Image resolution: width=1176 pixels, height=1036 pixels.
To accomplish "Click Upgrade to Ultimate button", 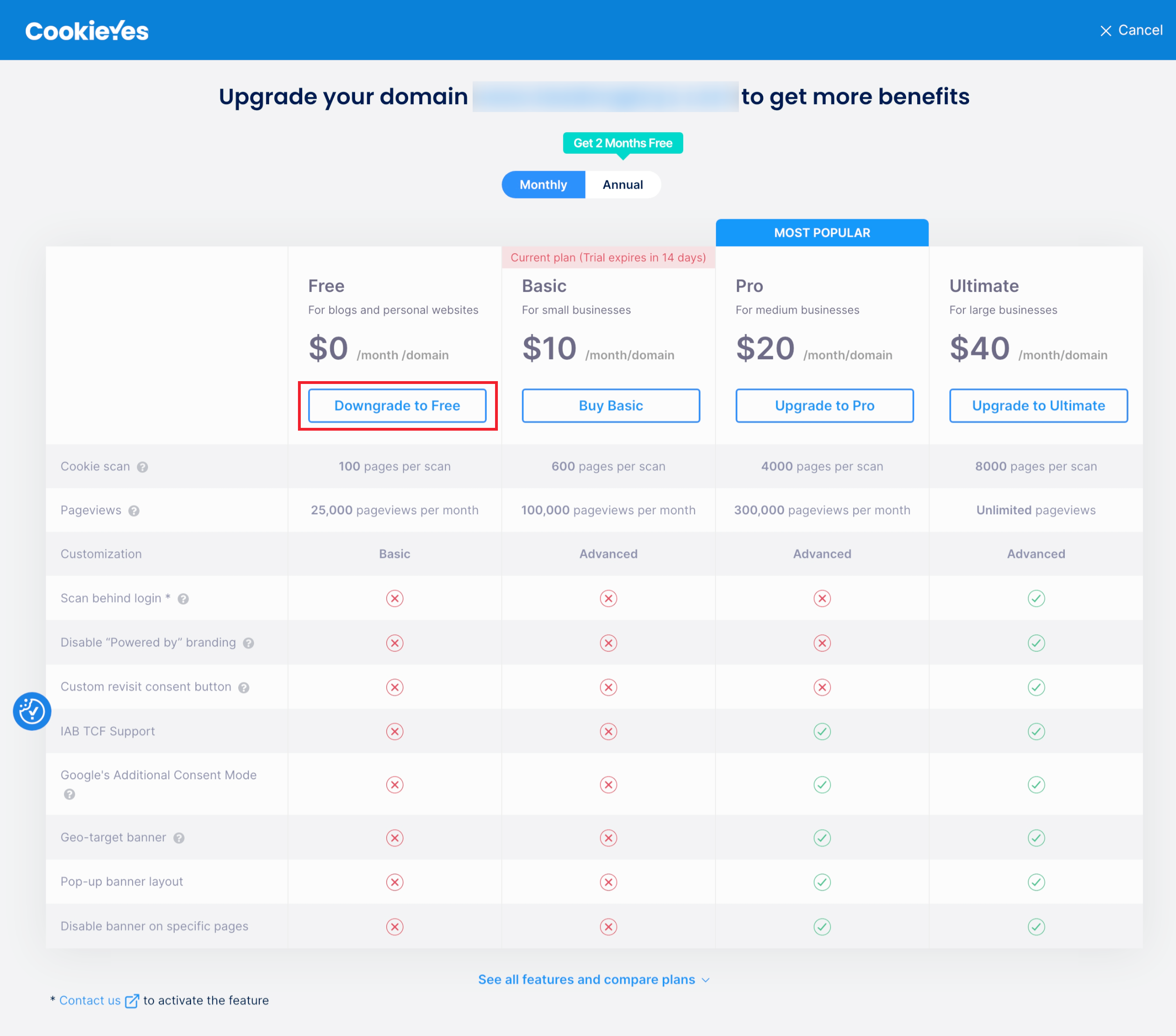I will (x=1038, y=406).
